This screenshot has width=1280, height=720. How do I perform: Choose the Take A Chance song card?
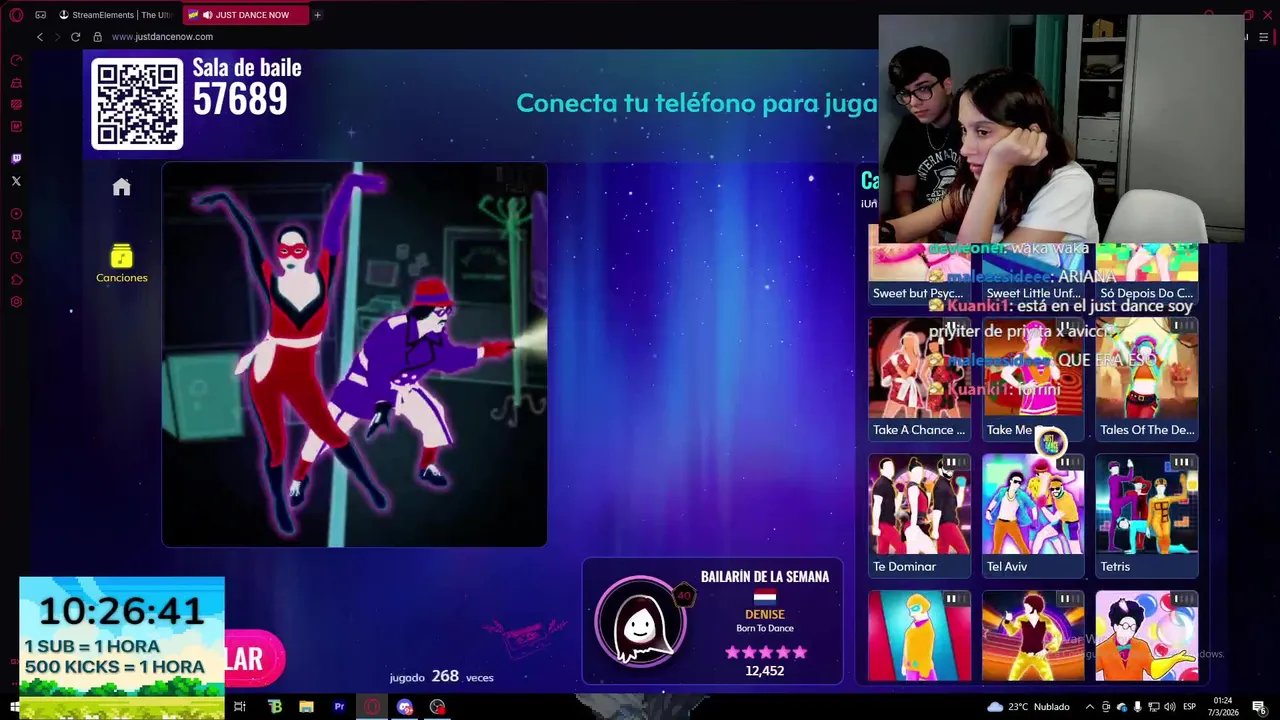919,379
